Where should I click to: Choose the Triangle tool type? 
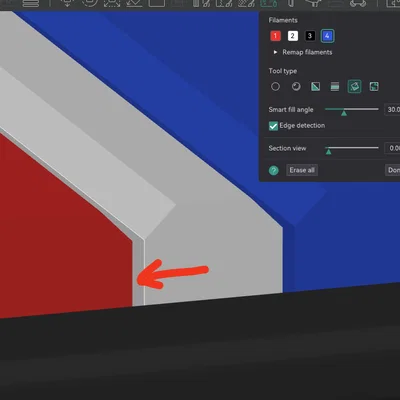tap(315, 87)
